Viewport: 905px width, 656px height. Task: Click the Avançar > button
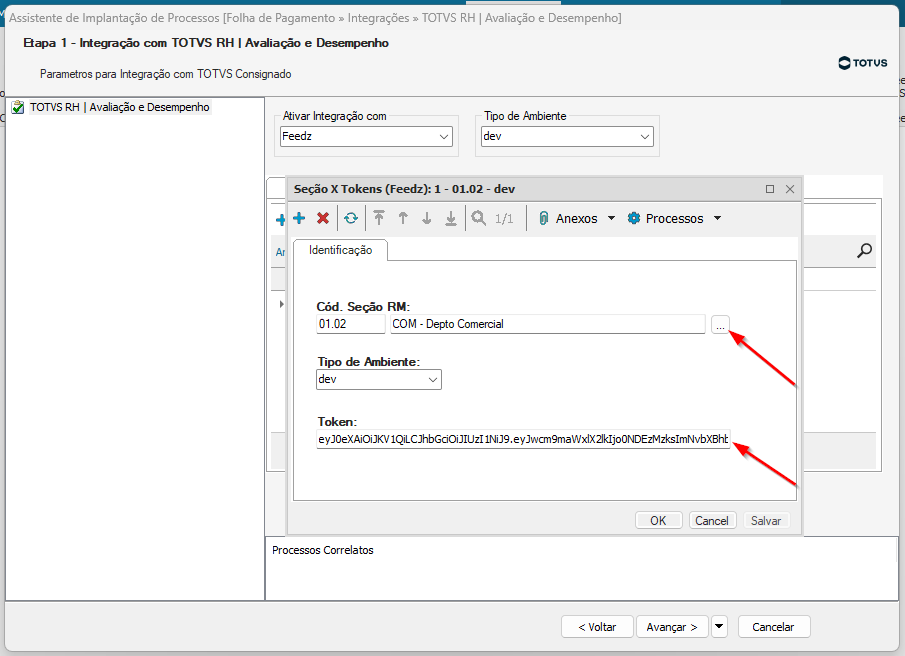click(x=672, y=627)
